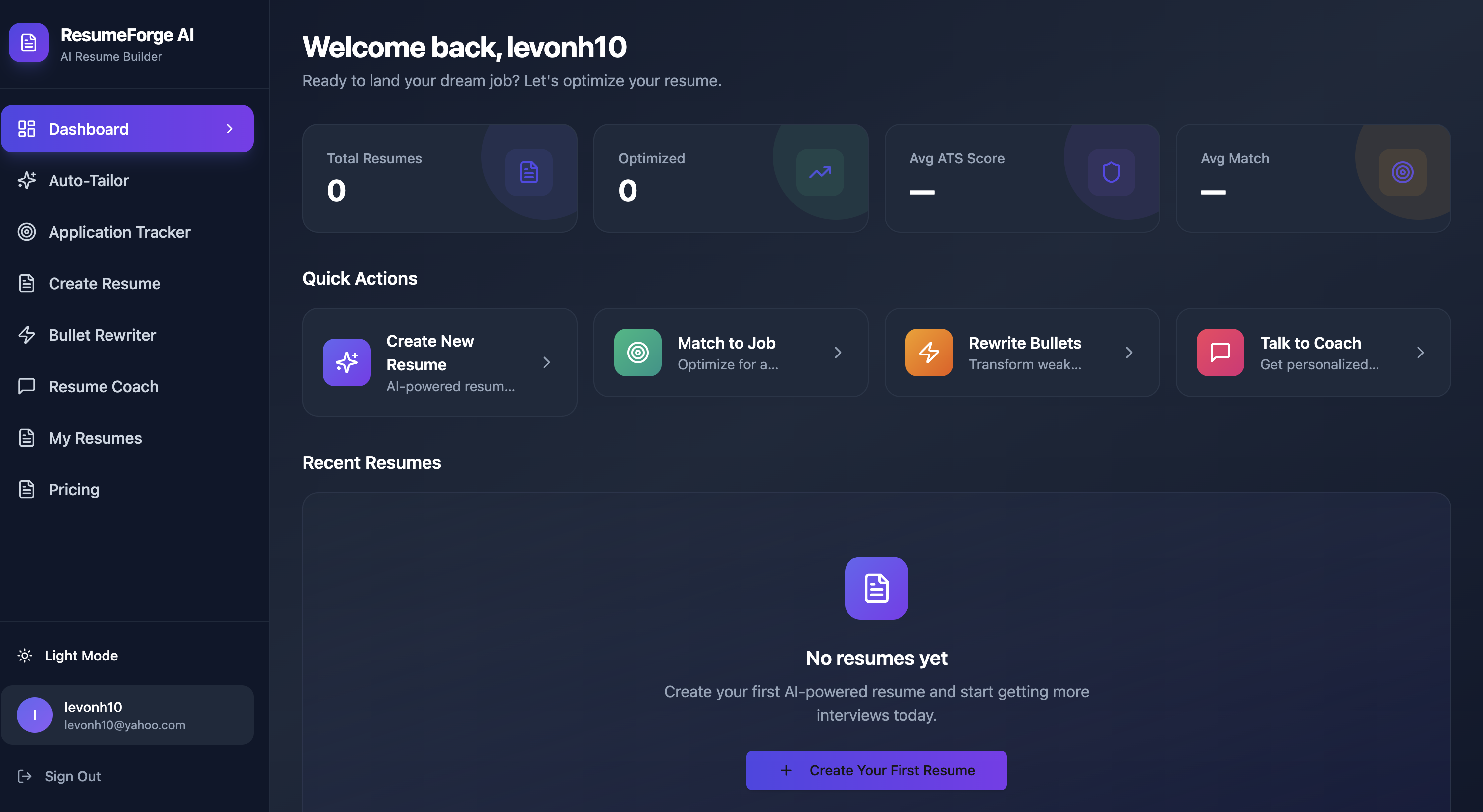Open Create Resume from the sidebar
Screen dimensions: 1483x812
click(104, 283)
